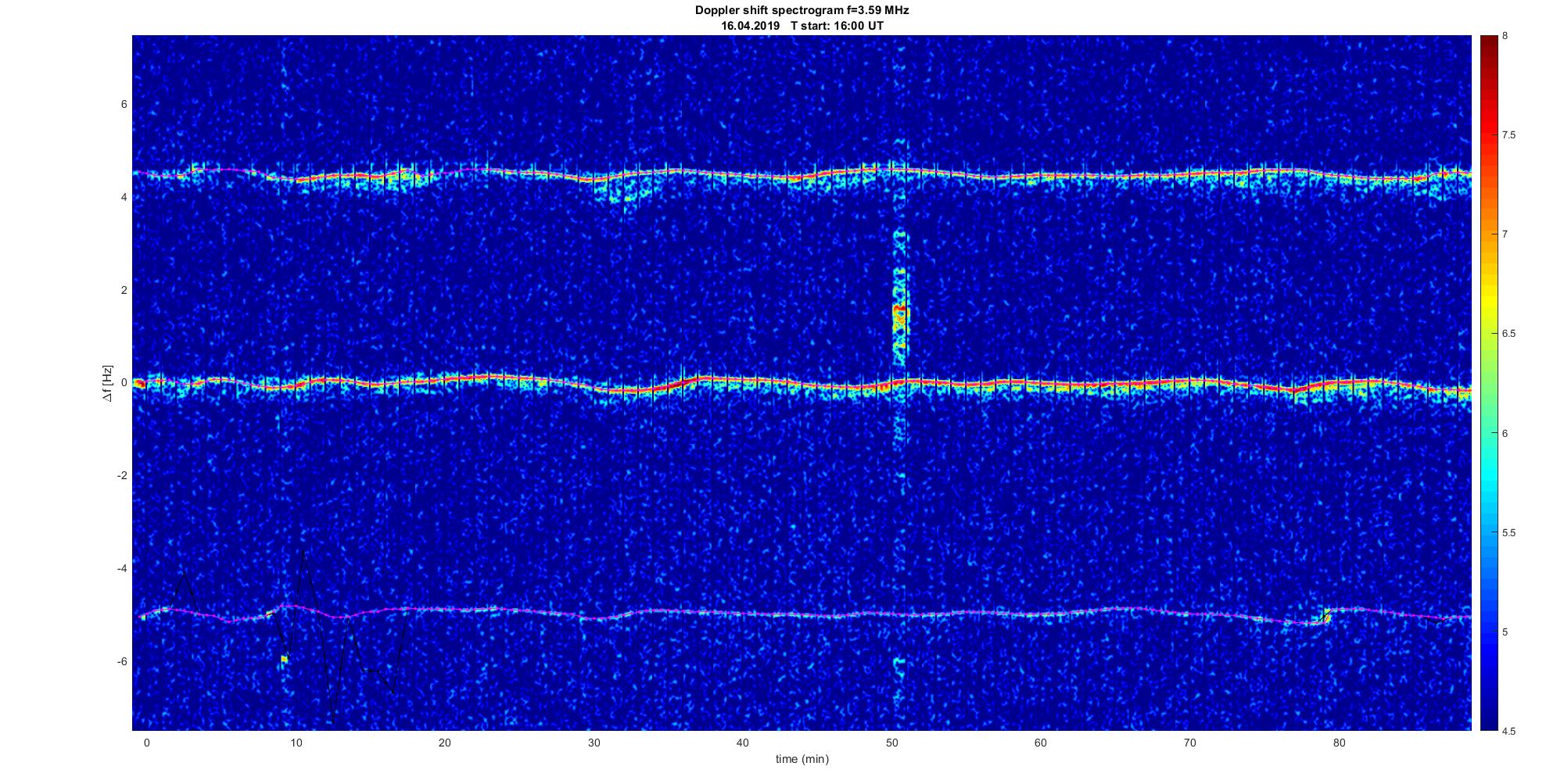Click y-axis tick label 2
This screenshot has width=1564, height=784.
[x=124, y=290]
